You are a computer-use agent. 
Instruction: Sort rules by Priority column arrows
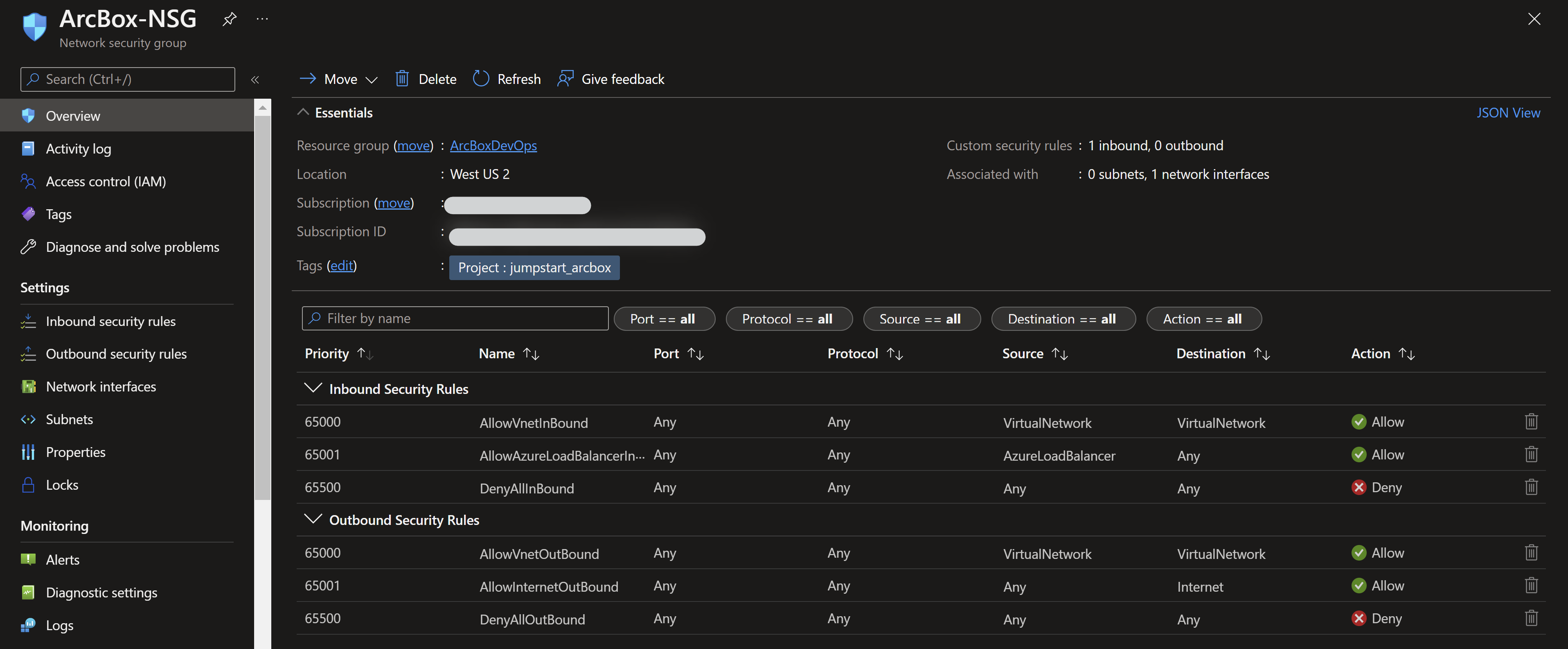(365, 354)
